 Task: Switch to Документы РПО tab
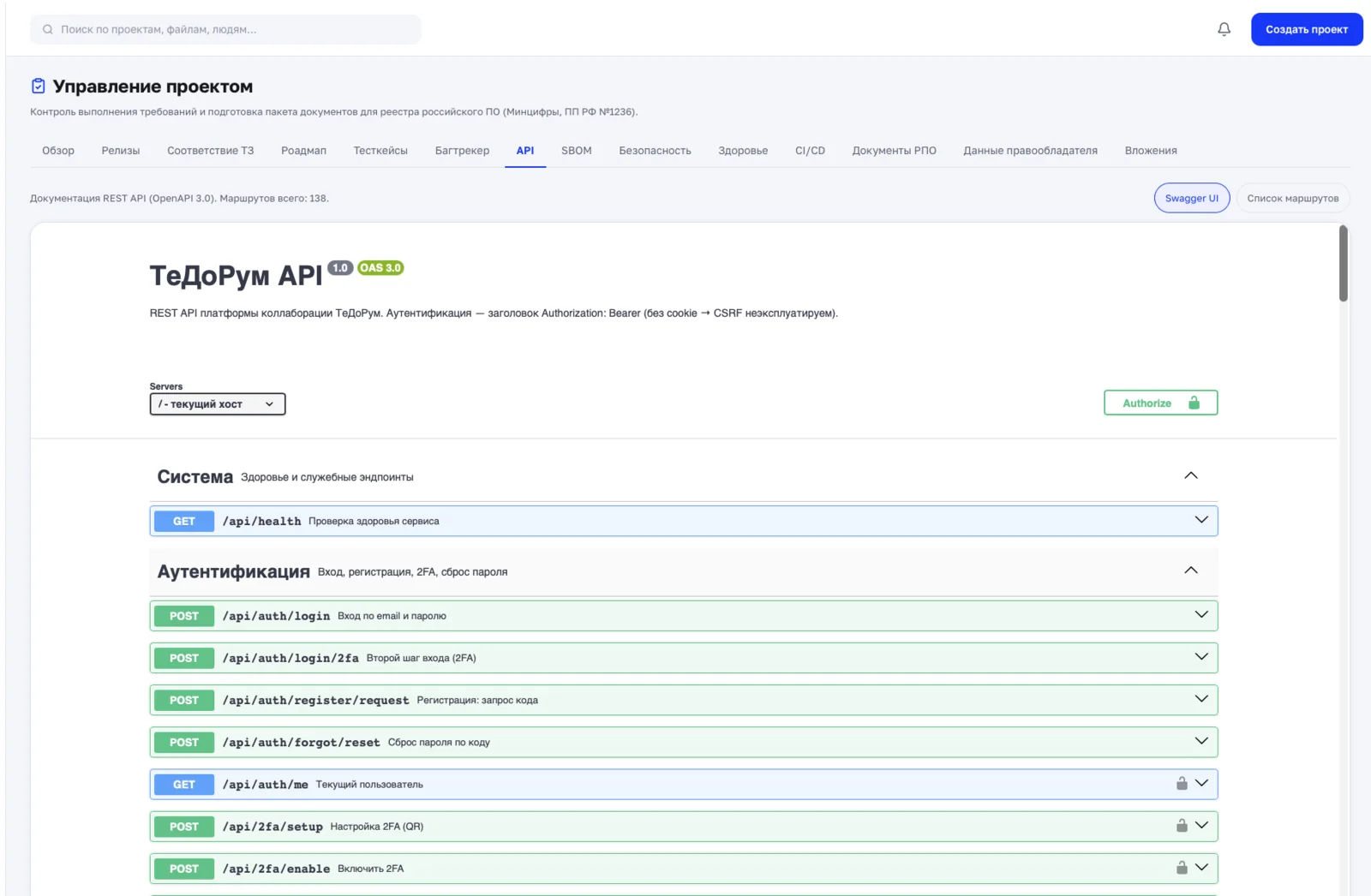[x=895, y=151]
